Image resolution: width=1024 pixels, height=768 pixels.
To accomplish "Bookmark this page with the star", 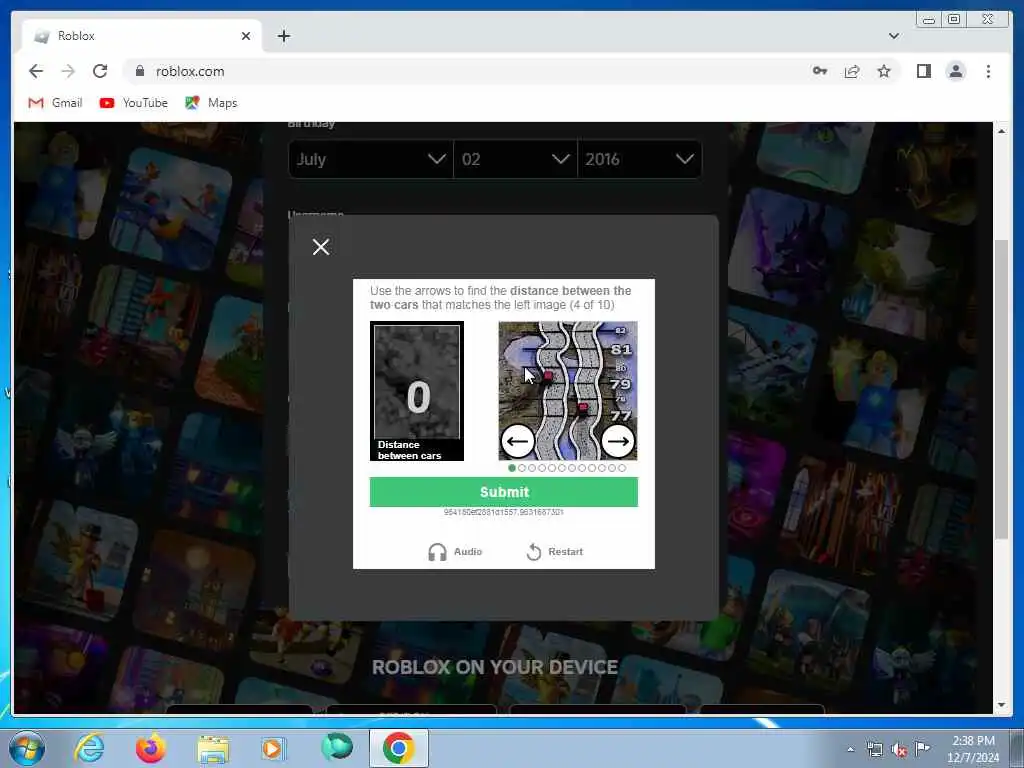I will (x=884, y=71).
